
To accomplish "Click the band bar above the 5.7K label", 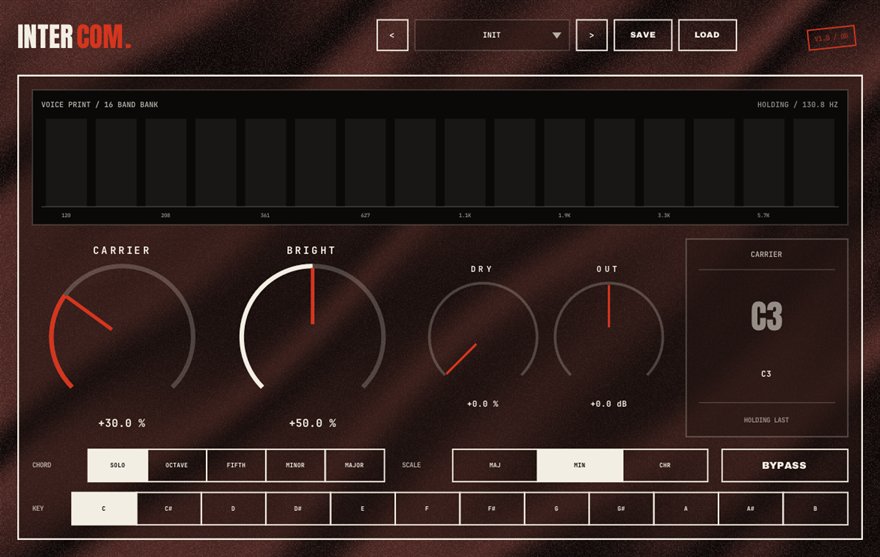I will click(764, 162).
